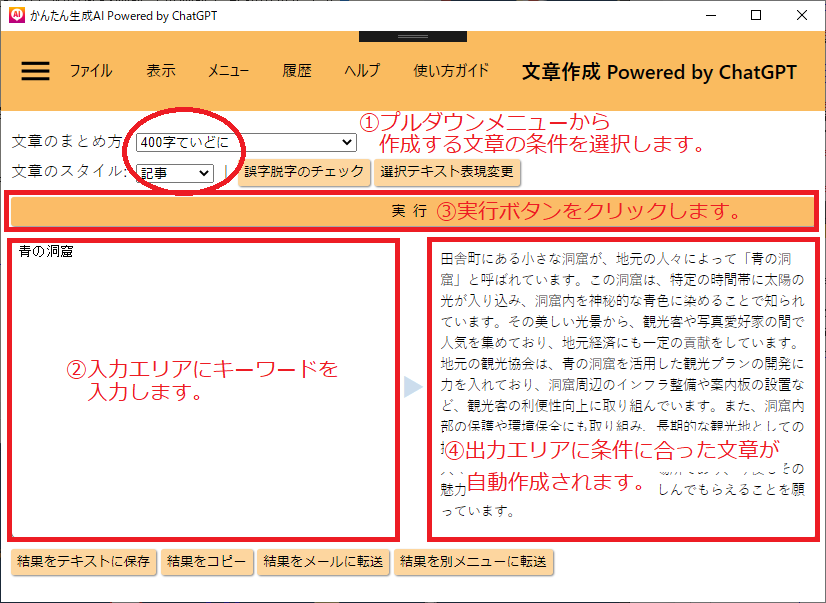
Task: Expand the 文章のスタイル dropdown
Action: coord(175,173)
